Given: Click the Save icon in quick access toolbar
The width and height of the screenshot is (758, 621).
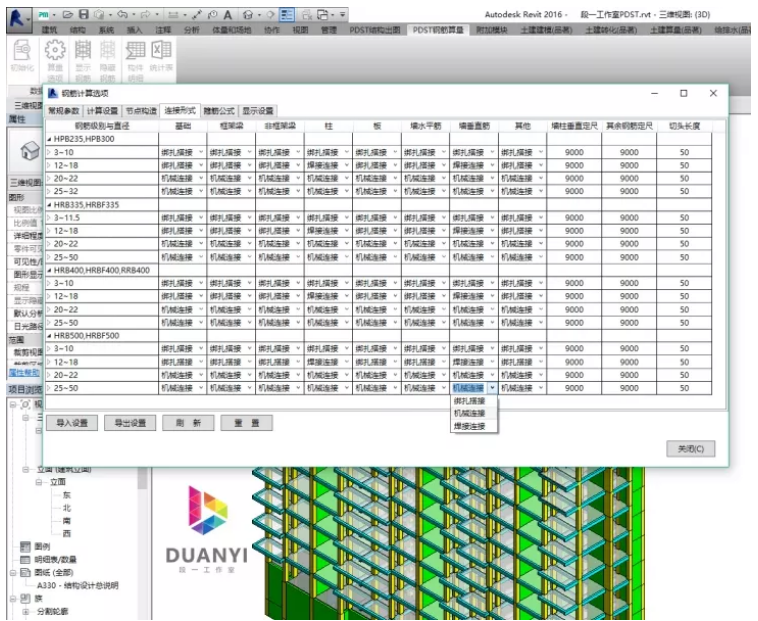Looking at the screenshot, I should pos(83,16).
